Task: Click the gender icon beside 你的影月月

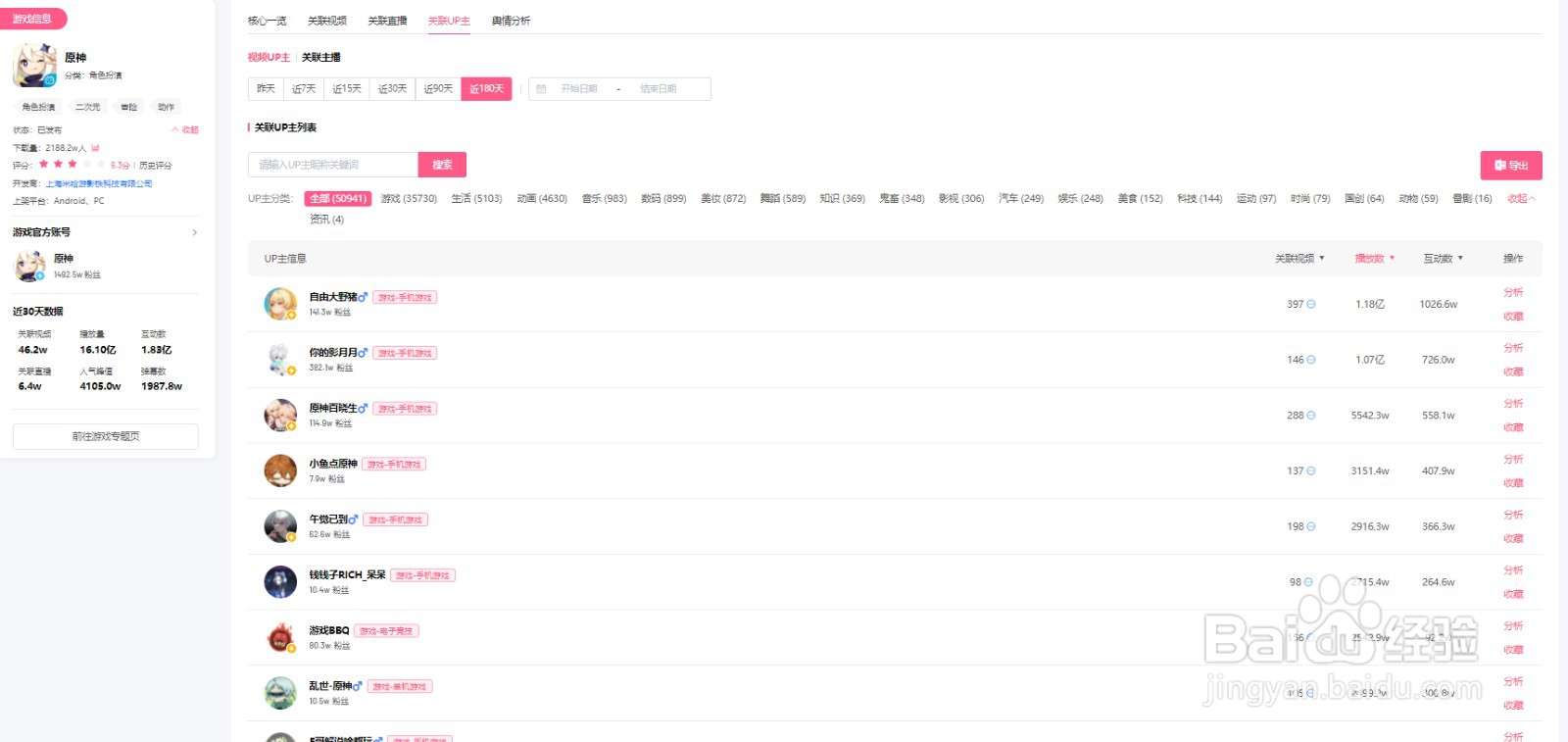Action: point(363,353)
